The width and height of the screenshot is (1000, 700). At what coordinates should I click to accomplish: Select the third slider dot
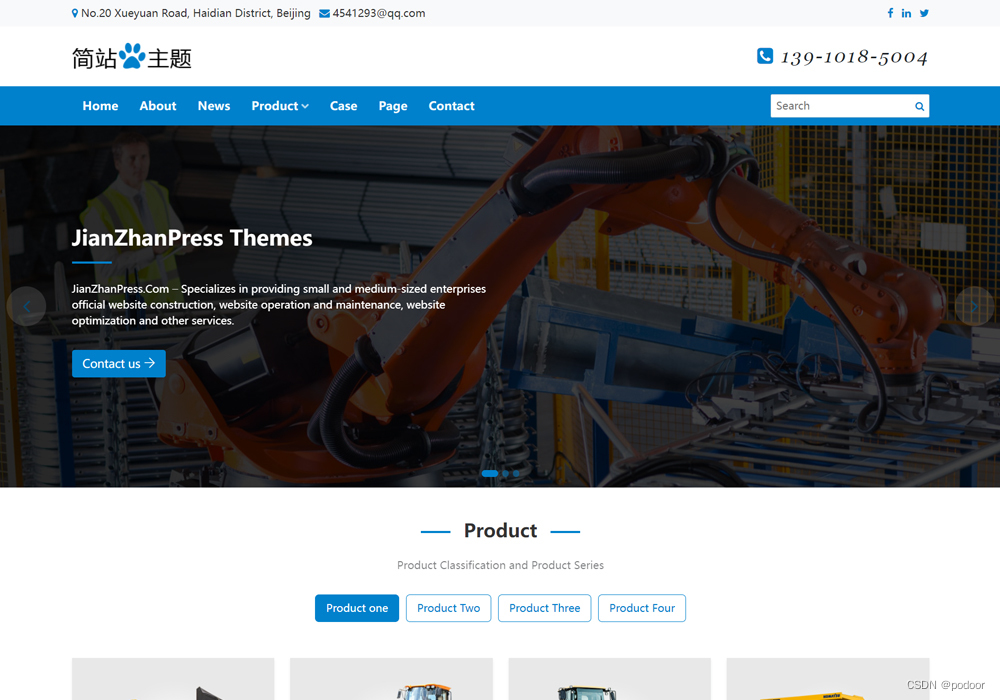click(x=516, y=473)
